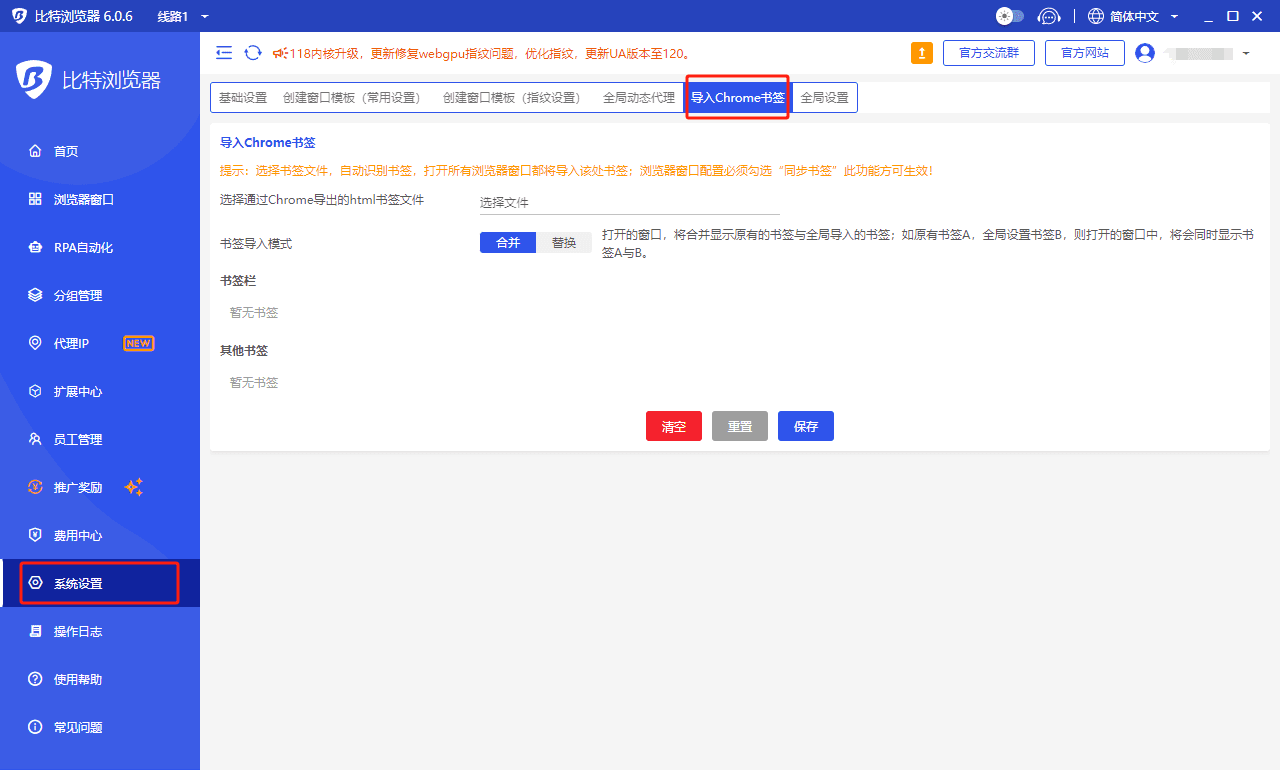Switch to the 全局设置 tab

coord(824,97)
